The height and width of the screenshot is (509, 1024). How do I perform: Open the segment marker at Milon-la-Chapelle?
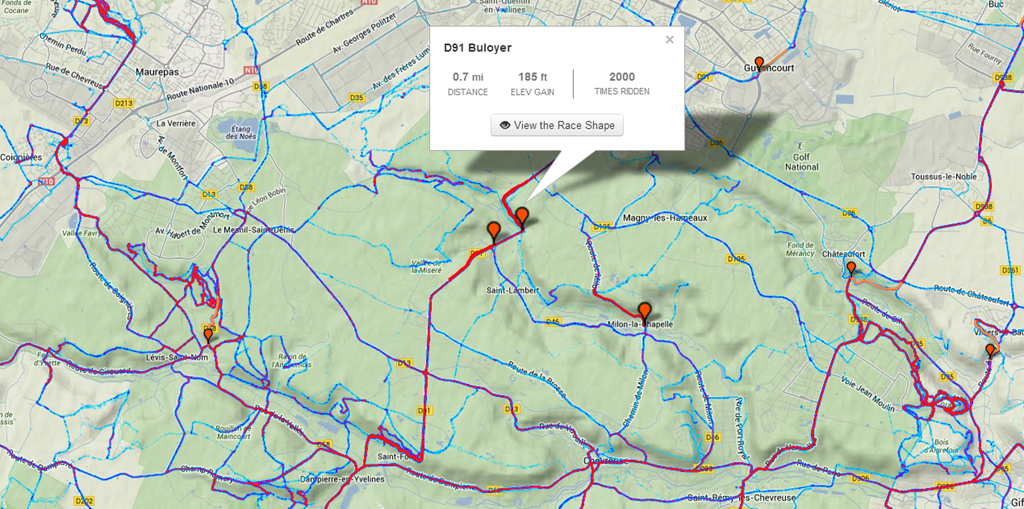645,313
